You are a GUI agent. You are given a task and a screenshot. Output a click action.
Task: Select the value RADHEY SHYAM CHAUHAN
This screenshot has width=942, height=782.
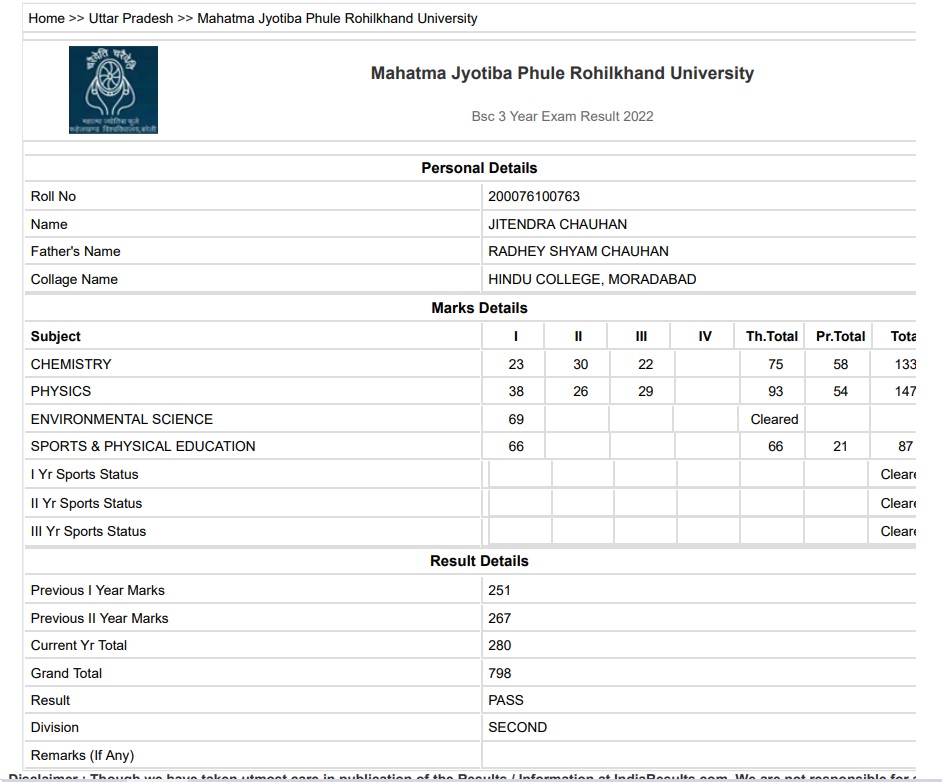pyautogui.click(x=579, y=252)
